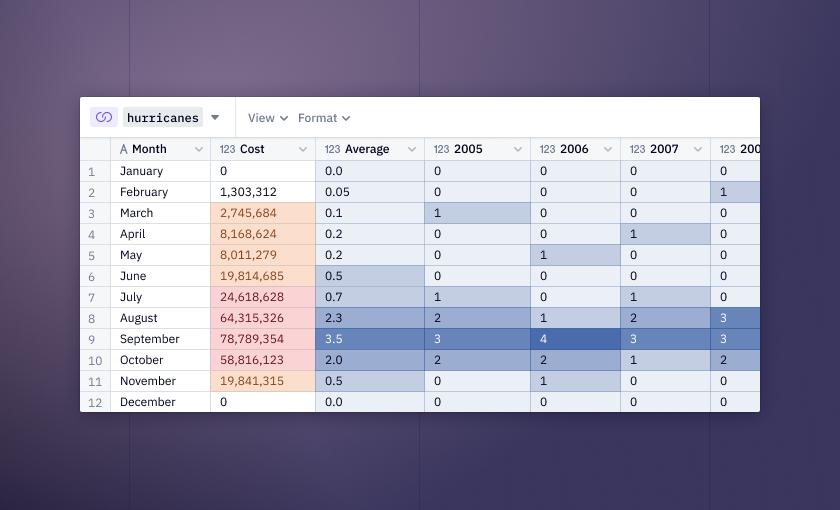
Task: Click the 123 type icon for Average column
Action: [x=333, y=149]
